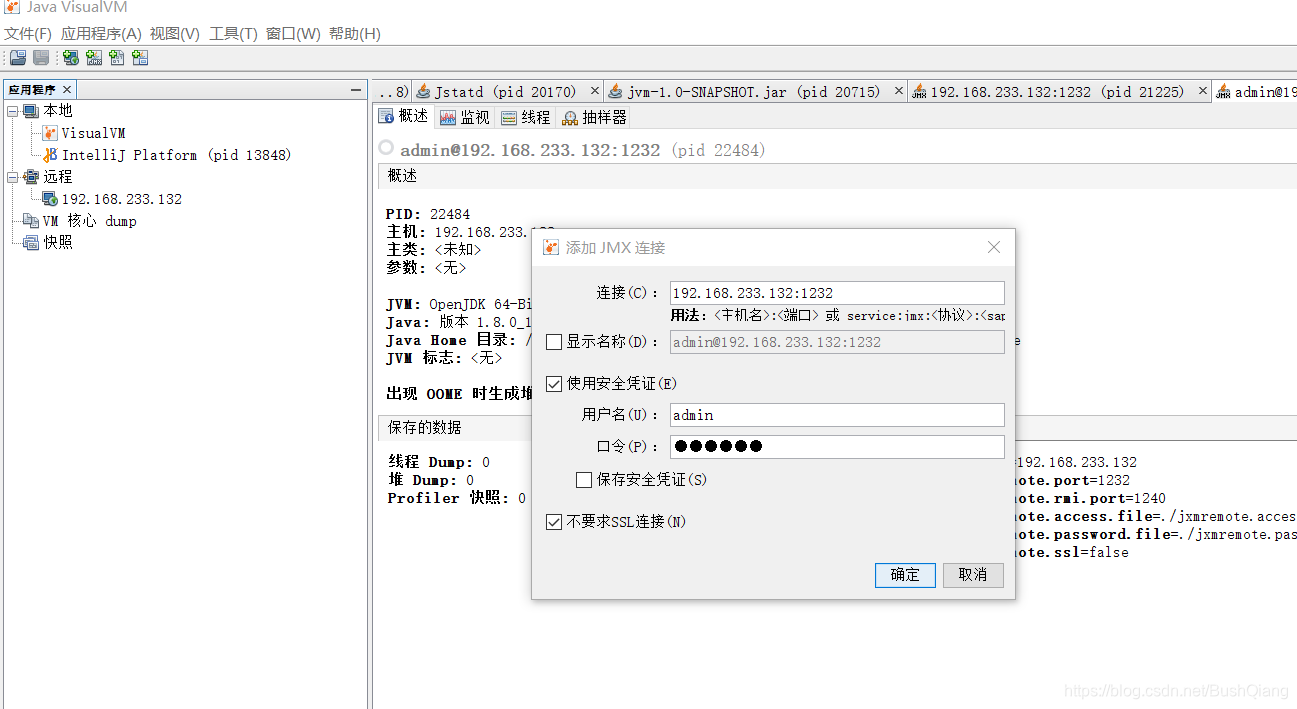The width and height of the screenshot is (1297, 709).
Task: Click the Add Remote Host toolbar icon
Action: [x=71, y=58]
